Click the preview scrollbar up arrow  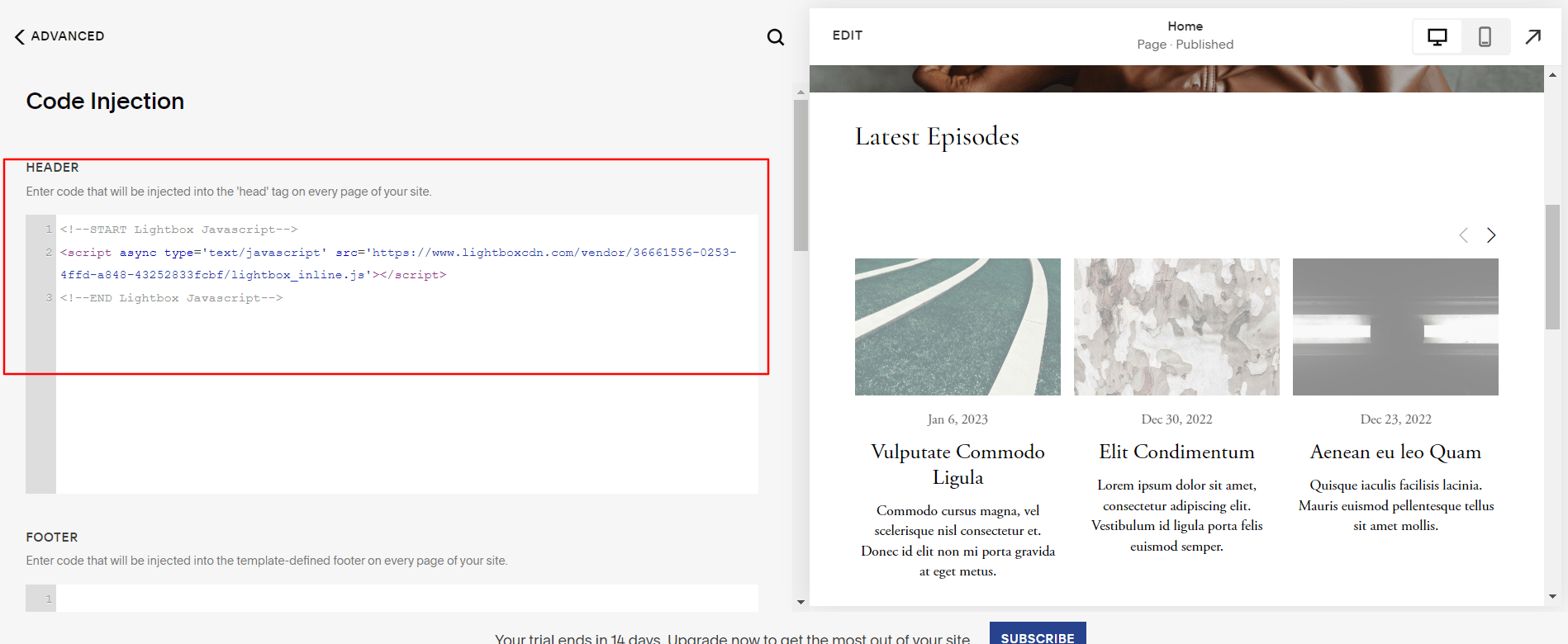click(x=1552, y=74)
